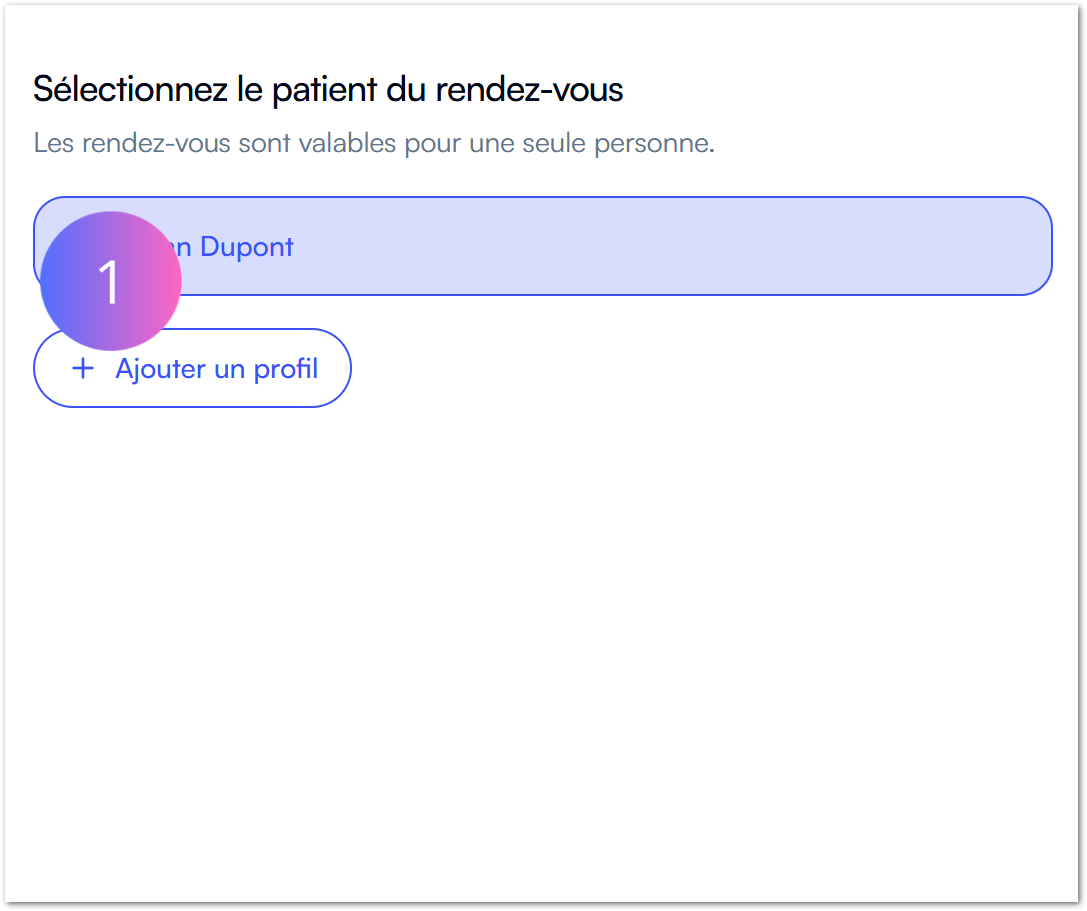Select the heading Sélectionnez le patient du rendez-vous

click(x=327, y=89)
